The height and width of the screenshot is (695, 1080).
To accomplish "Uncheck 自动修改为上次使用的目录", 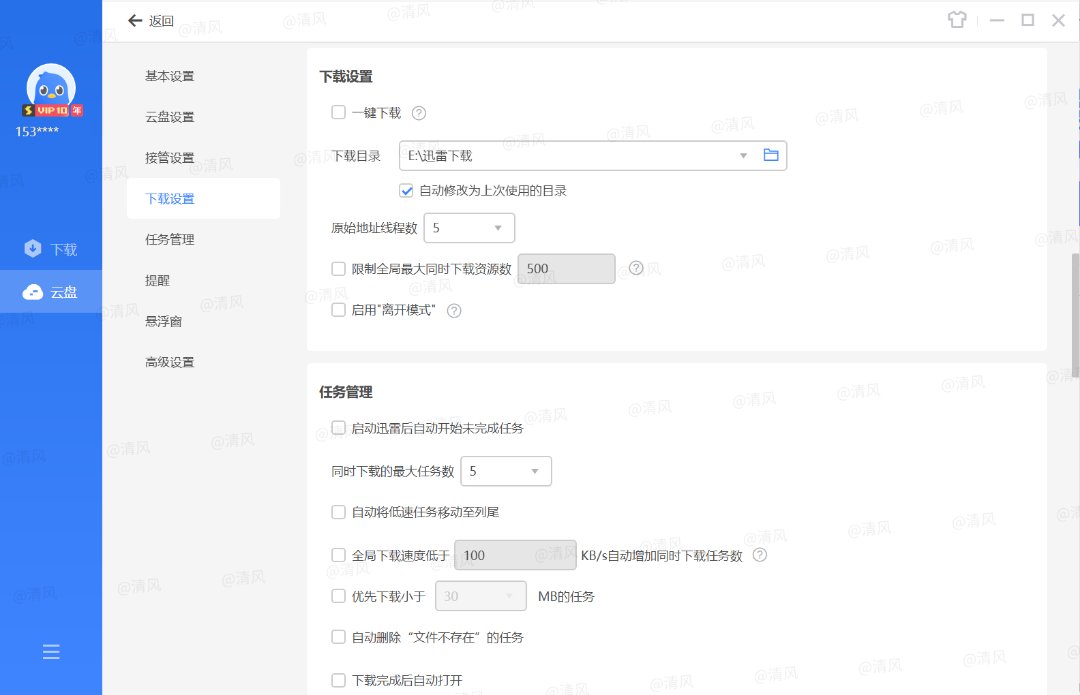I will (406, 190).
